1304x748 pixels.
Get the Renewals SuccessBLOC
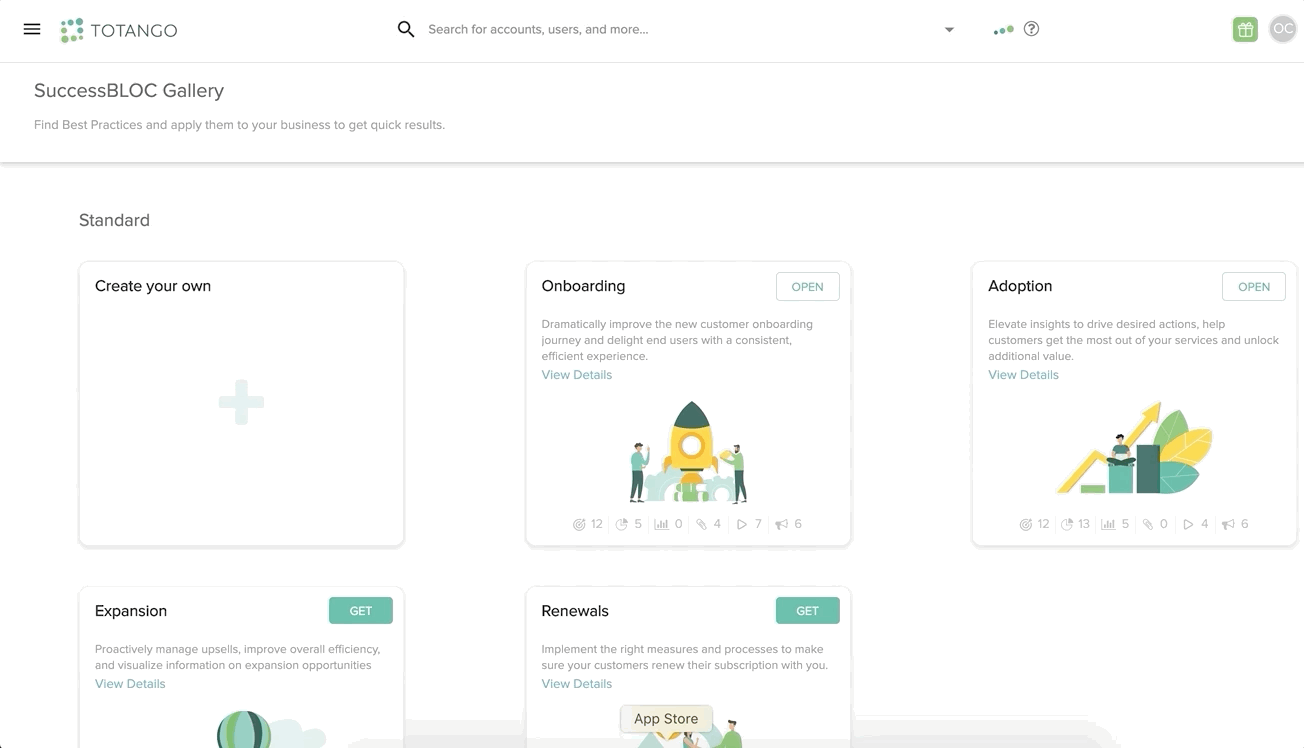pos(807,611)
